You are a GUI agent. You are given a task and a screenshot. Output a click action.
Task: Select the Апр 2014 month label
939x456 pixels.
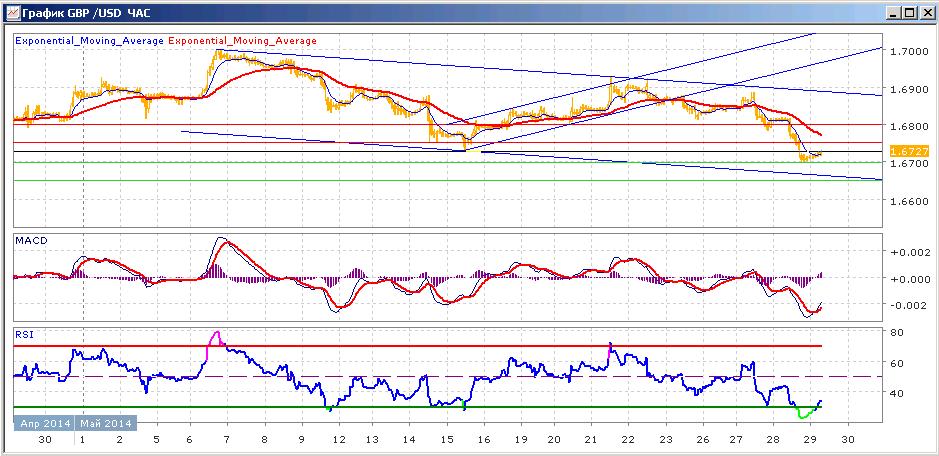point(44,424)
